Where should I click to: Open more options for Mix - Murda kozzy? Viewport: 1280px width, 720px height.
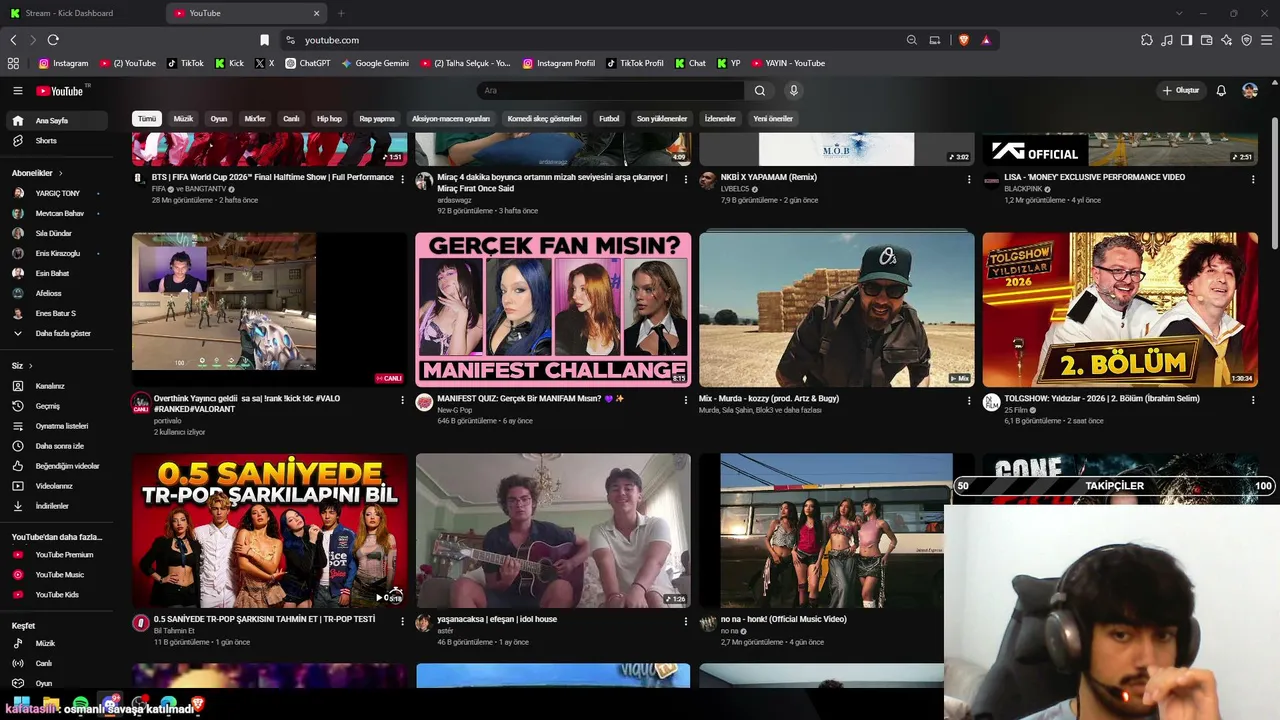[969, 401]
